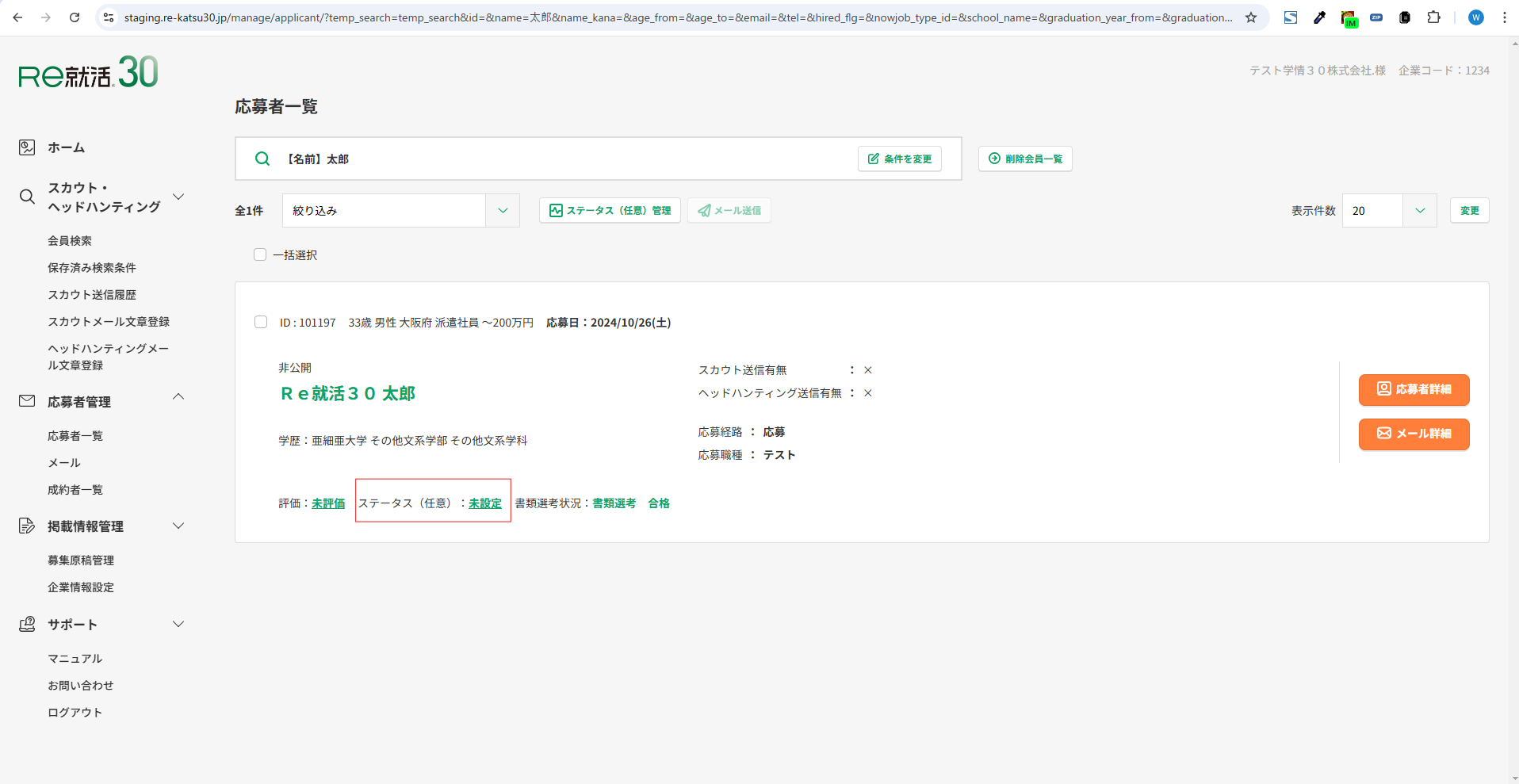Click the page vertical scrollbar
This screenshot has height=784, width=1519.
[x=1513, y=410]
